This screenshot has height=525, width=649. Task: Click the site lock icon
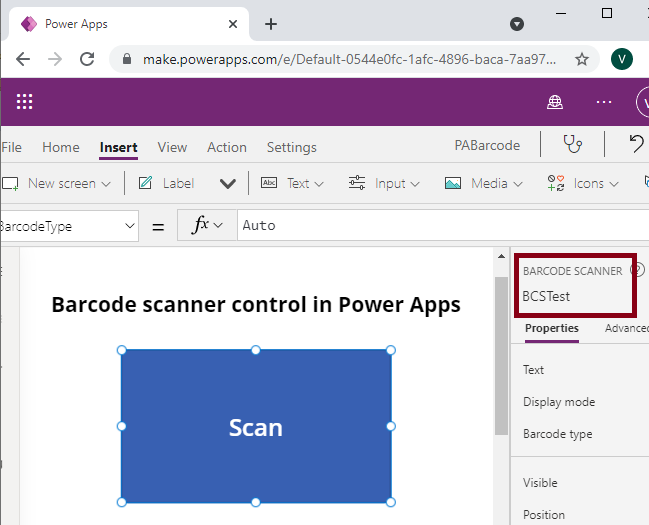click(x=127, y=59)
